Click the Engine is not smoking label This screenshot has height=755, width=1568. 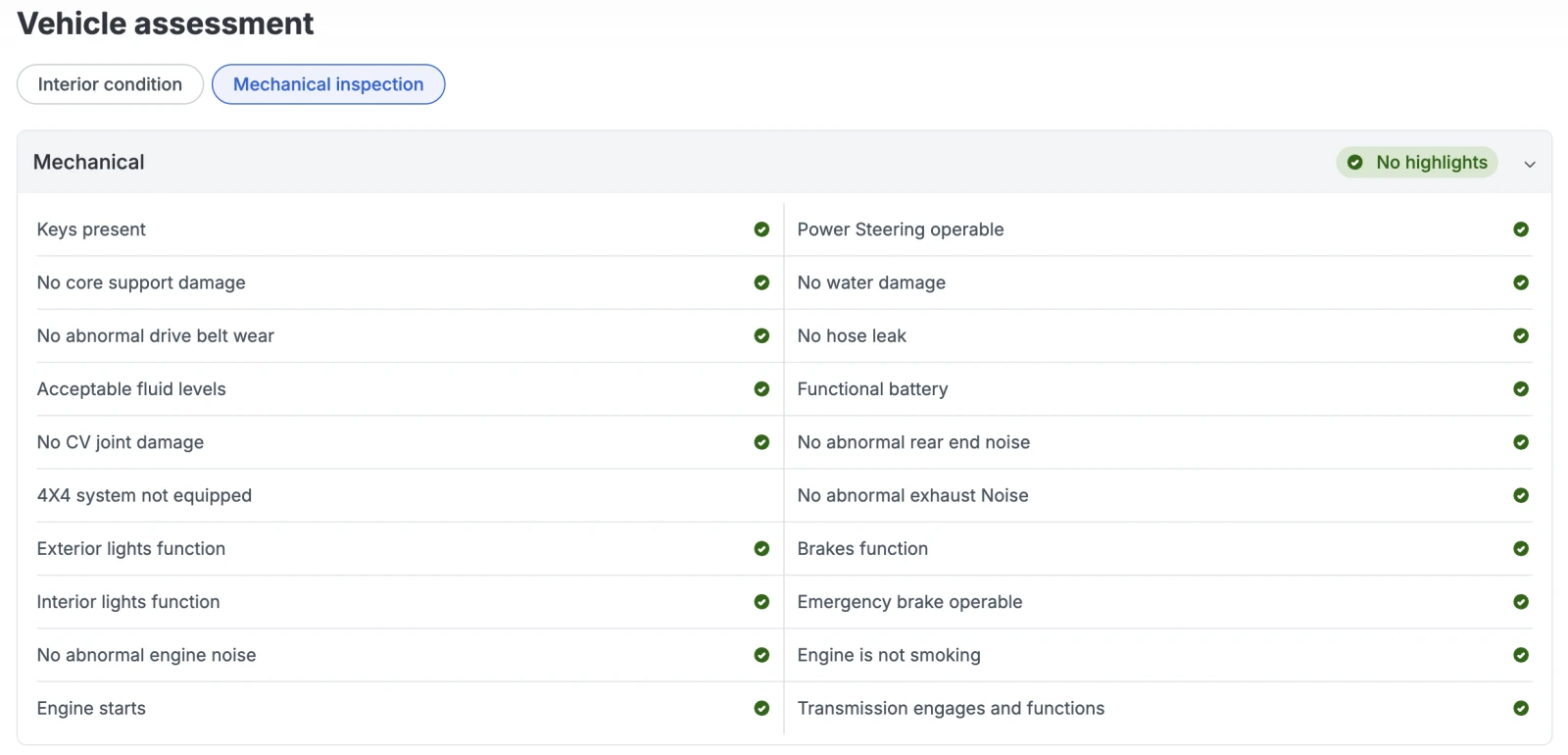[x=889, y=655]
